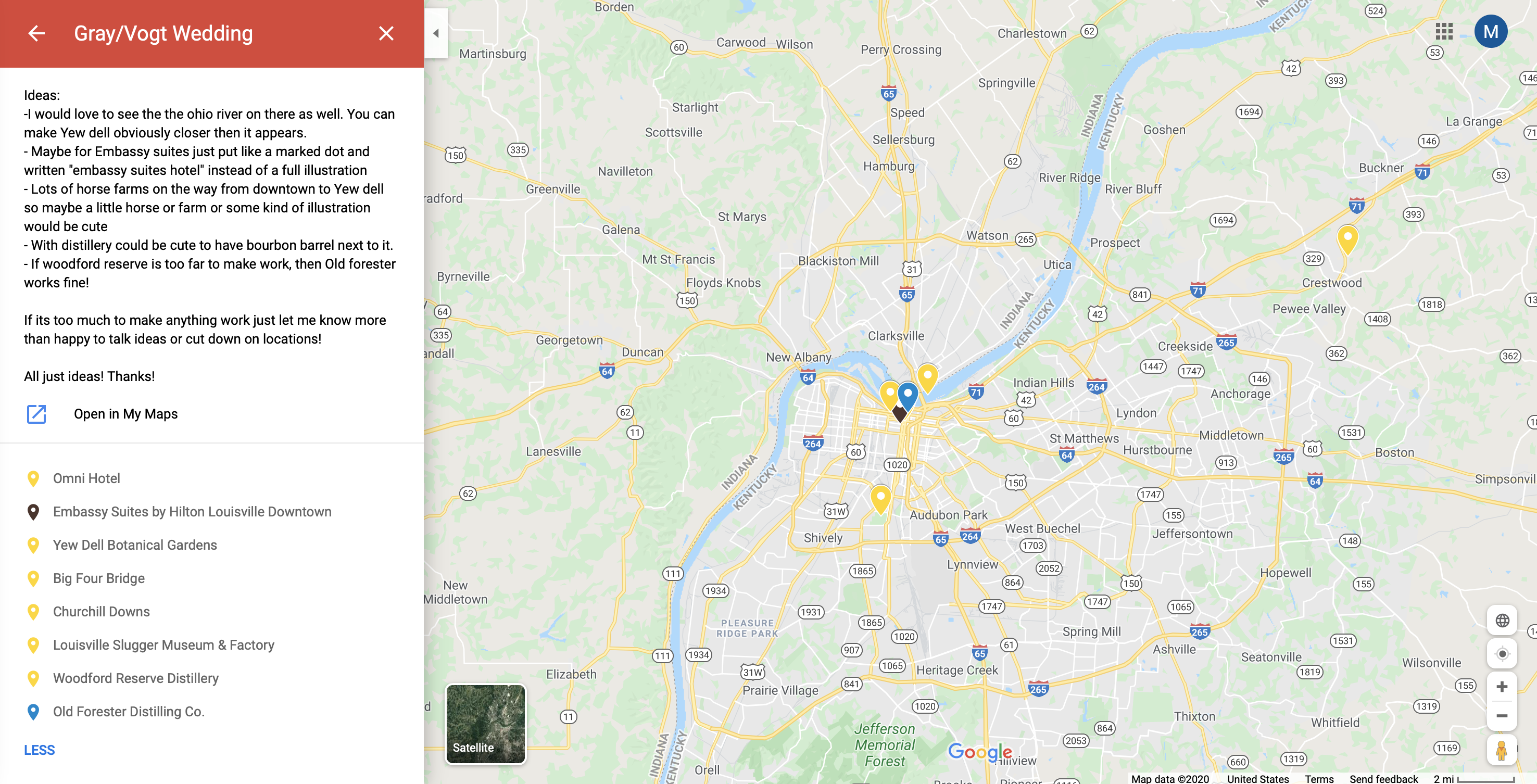Choose Woodford Reserve Distillery in the list

click(x=135, y=678)
